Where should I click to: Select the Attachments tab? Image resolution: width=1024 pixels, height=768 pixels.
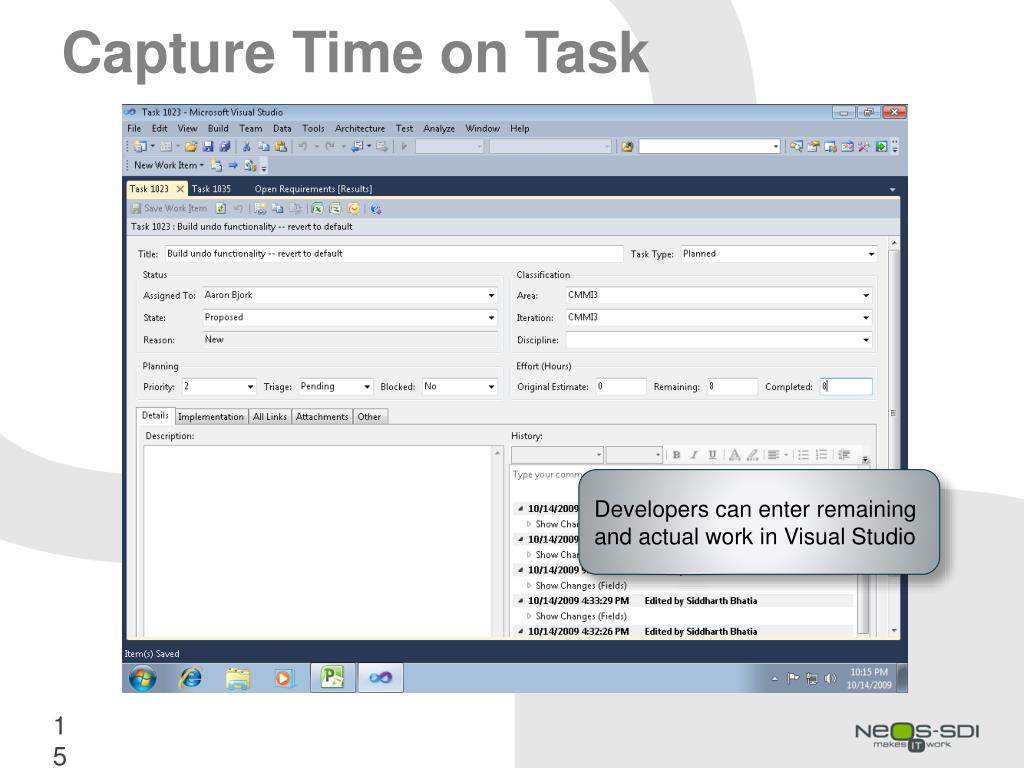click(322, 417)
